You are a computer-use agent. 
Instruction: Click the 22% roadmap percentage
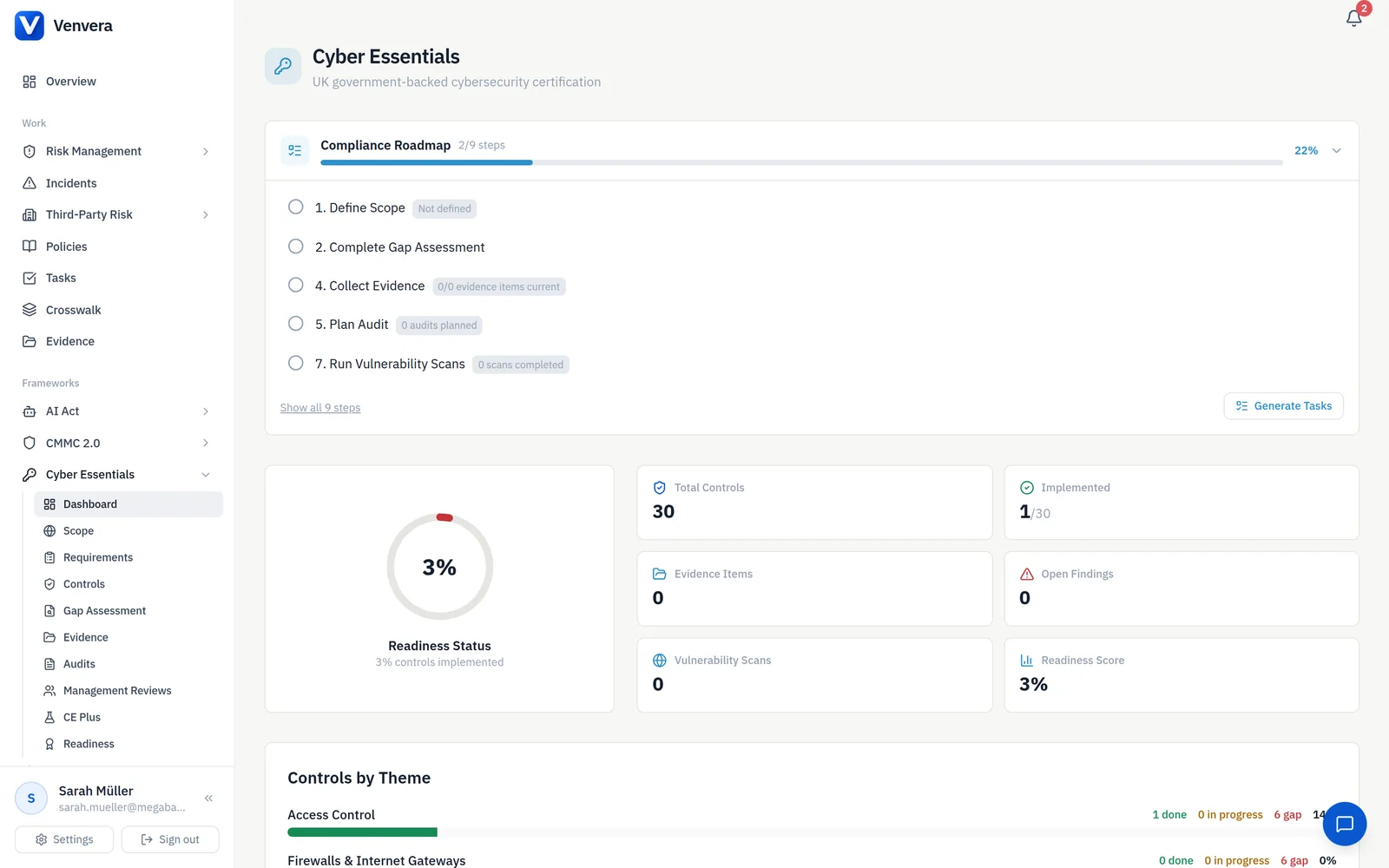tap(1306, 151)
